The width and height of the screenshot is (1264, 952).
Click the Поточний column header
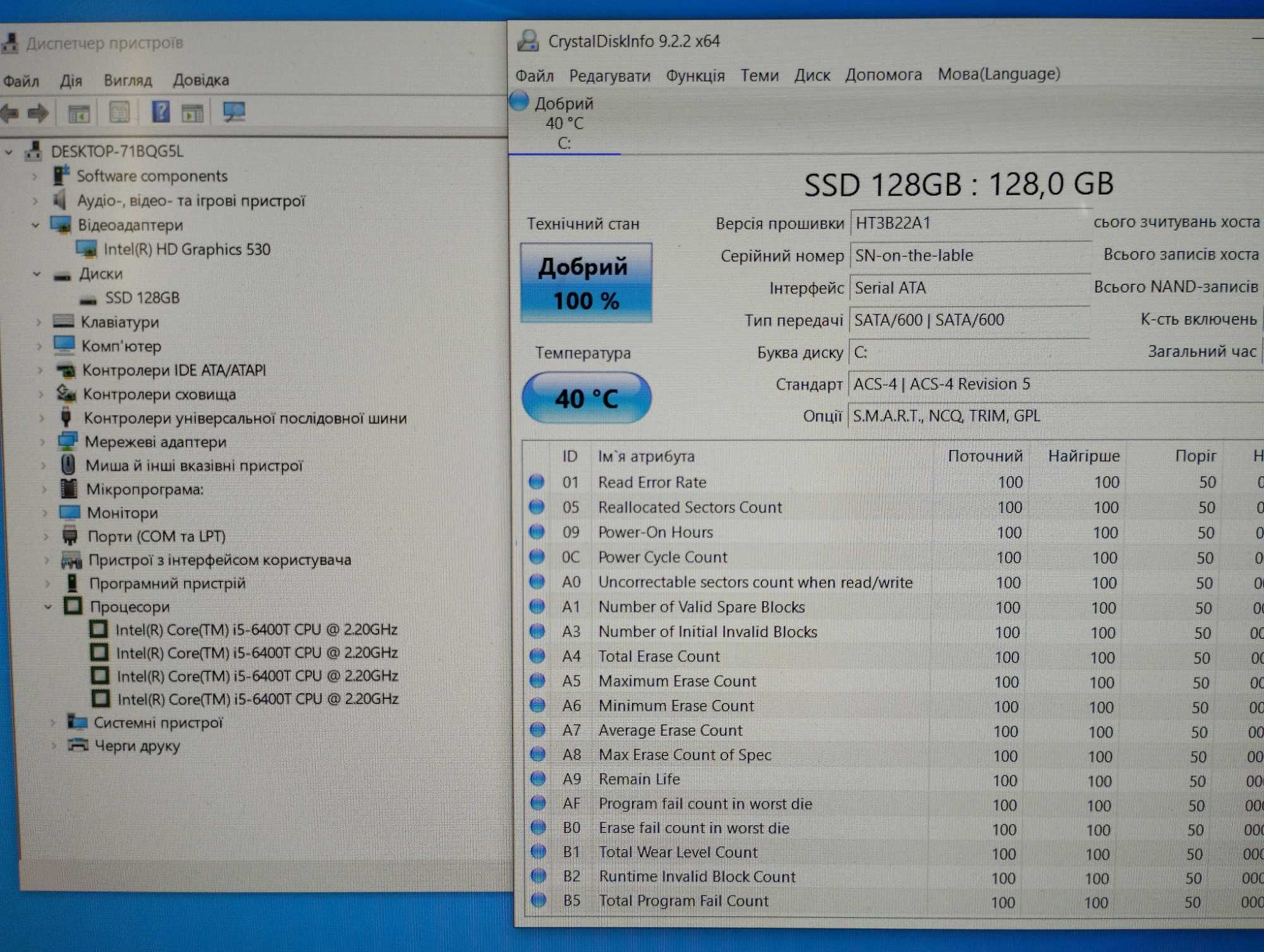click(985, 456)
